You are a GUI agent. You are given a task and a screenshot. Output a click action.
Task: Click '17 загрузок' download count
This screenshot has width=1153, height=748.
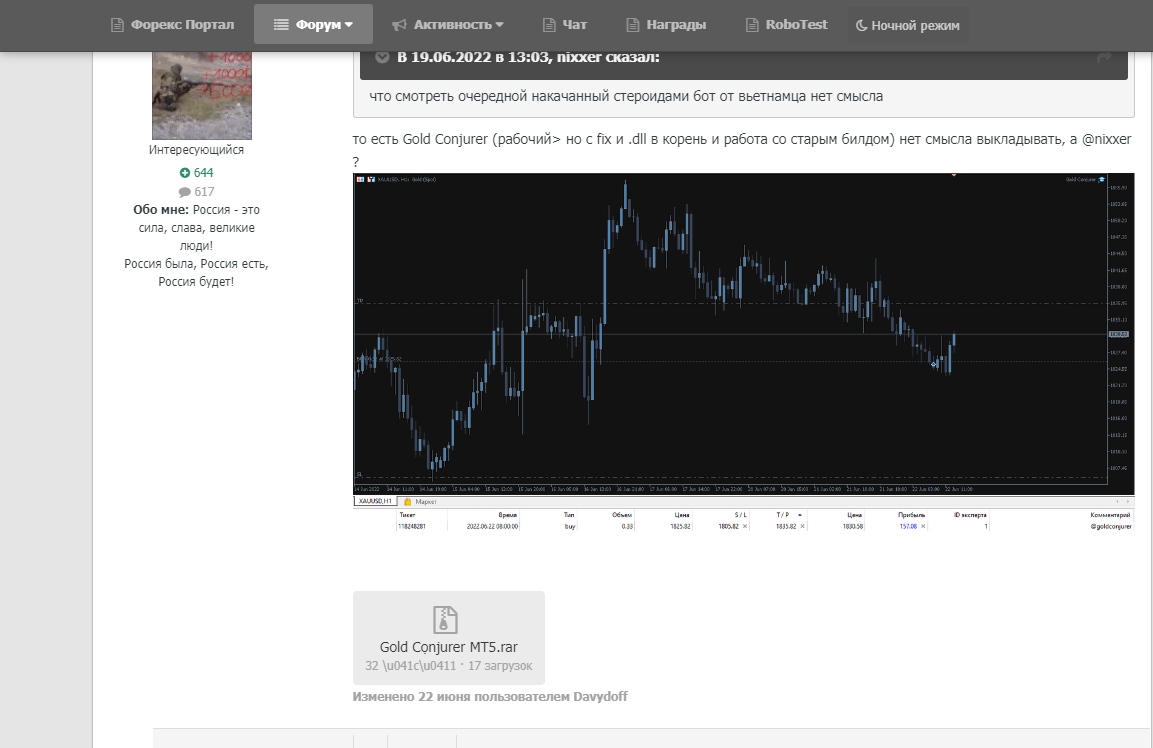tap(500, 666)
